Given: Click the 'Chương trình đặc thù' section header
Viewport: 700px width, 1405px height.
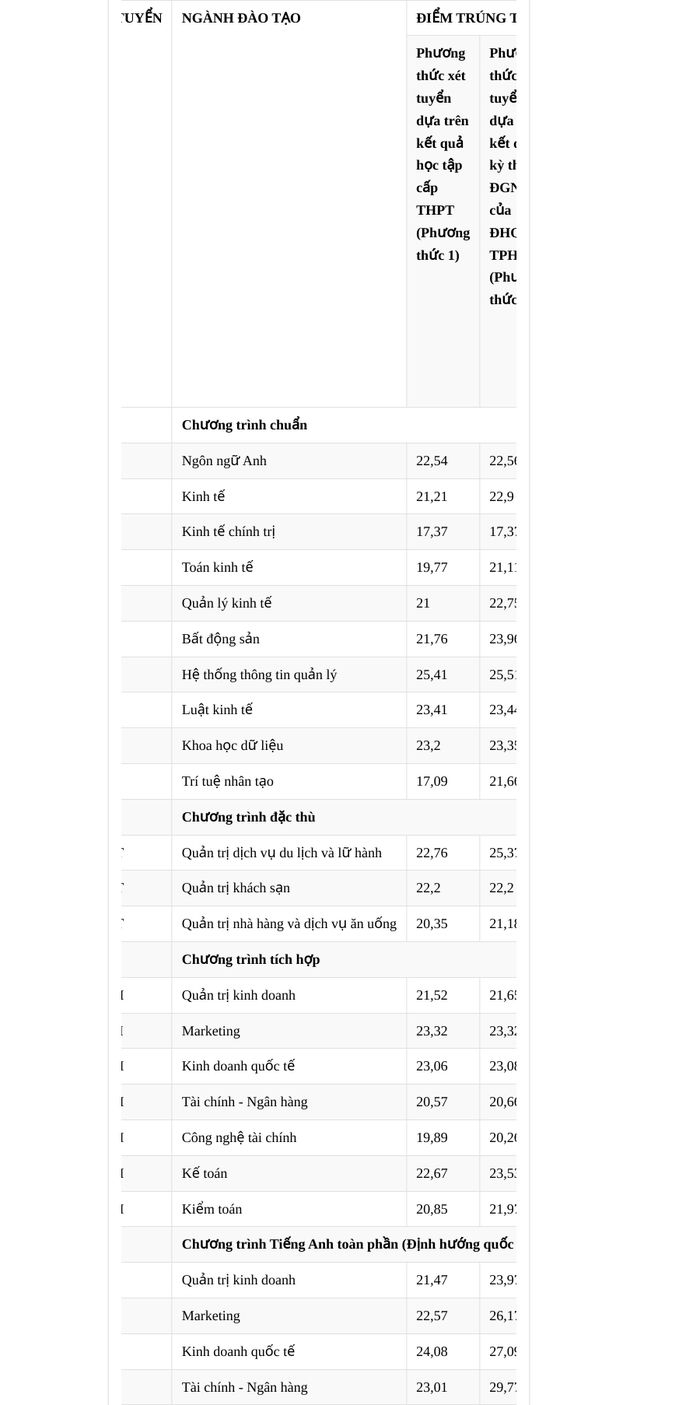Looking at the screenshot, I should pos(248,817).
